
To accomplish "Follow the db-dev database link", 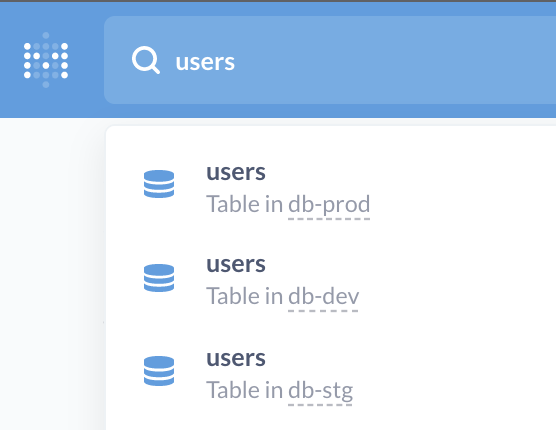I will coord(323,297).
